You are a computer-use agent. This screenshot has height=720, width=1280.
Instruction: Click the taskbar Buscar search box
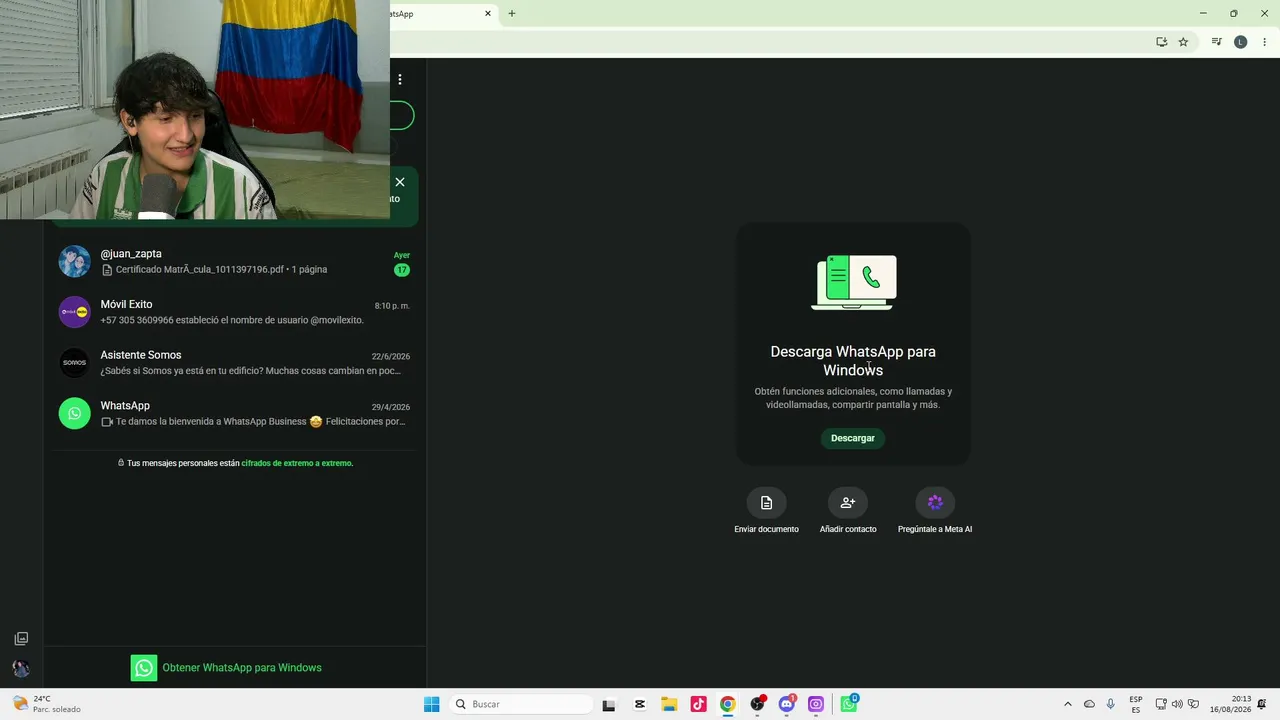(x=521, y=704)
